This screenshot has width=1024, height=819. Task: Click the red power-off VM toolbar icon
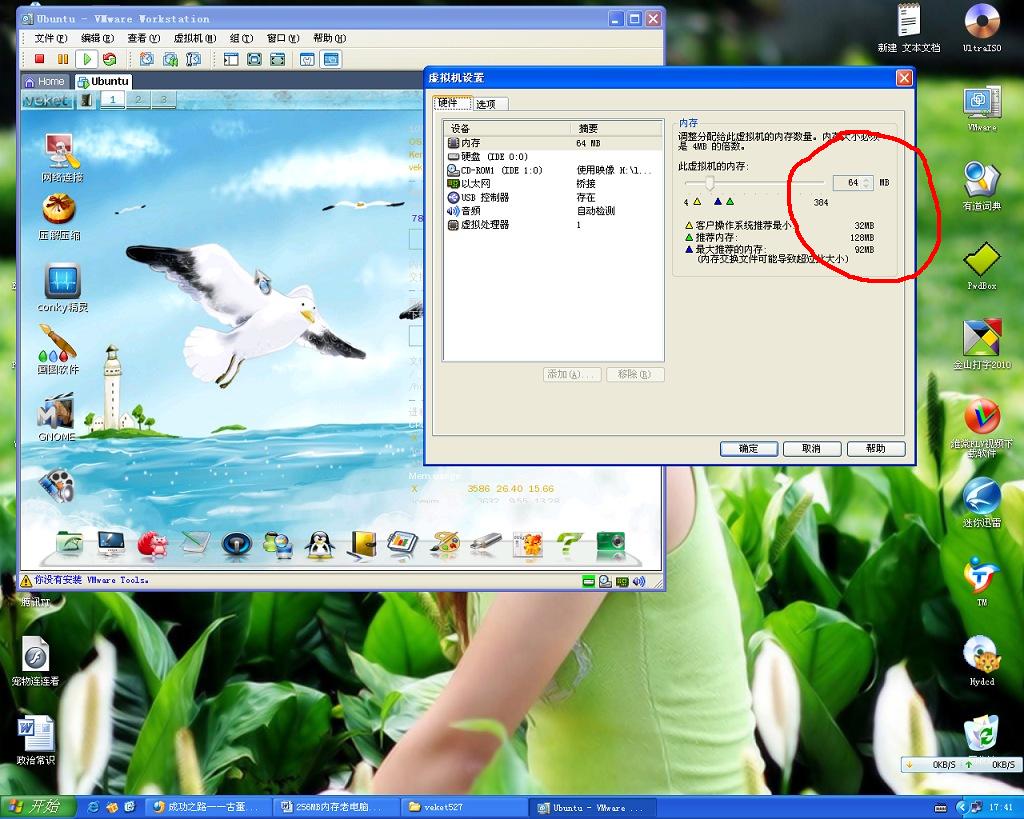[39, 59]
